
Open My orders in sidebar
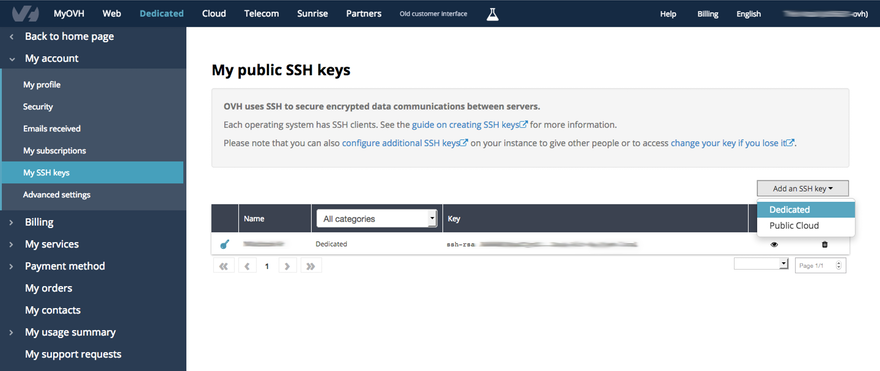coord(48,288)
